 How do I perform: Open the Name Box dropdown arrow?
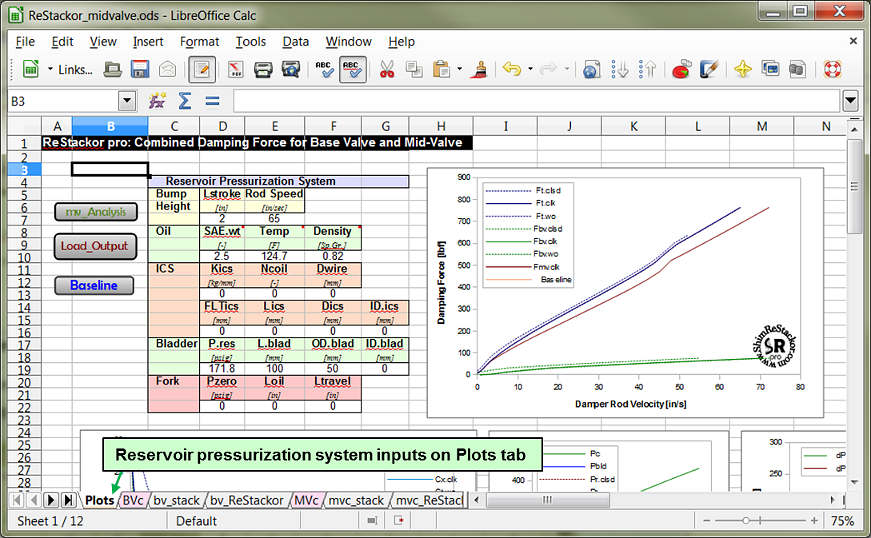click(x=127, y=101)
